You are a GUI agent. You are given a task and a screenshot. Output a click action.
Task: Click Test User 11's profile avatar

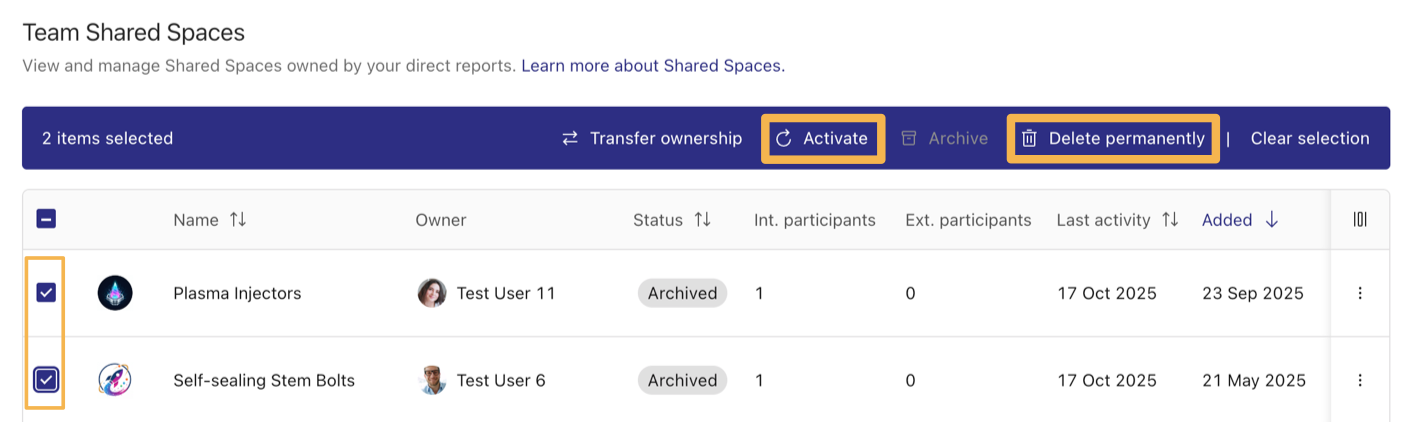click(431, 293)
